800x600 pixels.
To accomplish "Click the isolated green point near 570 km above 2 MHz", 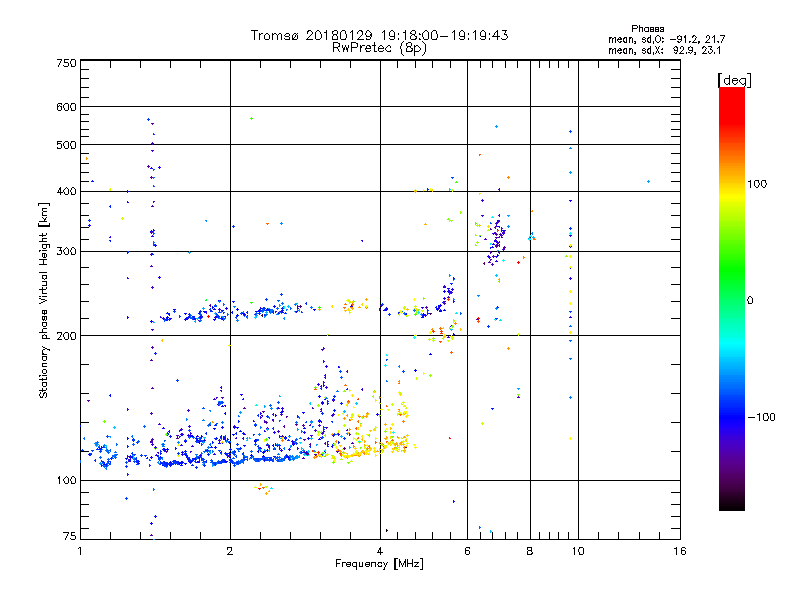I will pos(251,118).
